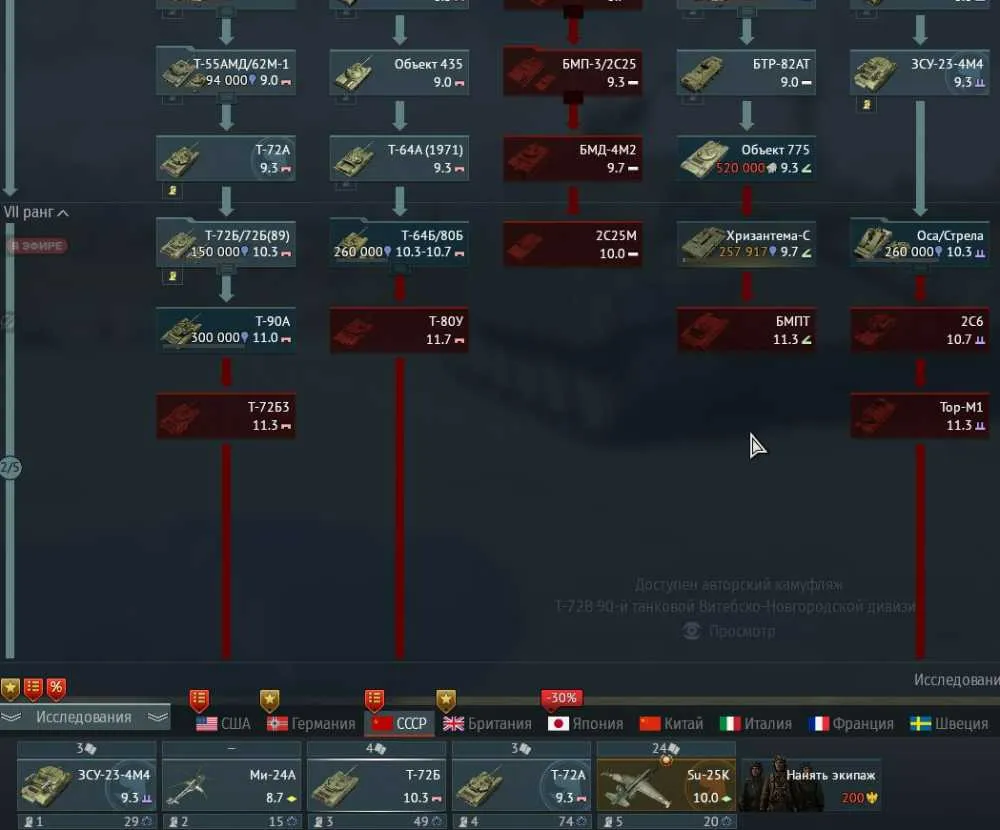Click the gold star badge above Исследования
1000x830 pixels.
[x=10, y=688]
